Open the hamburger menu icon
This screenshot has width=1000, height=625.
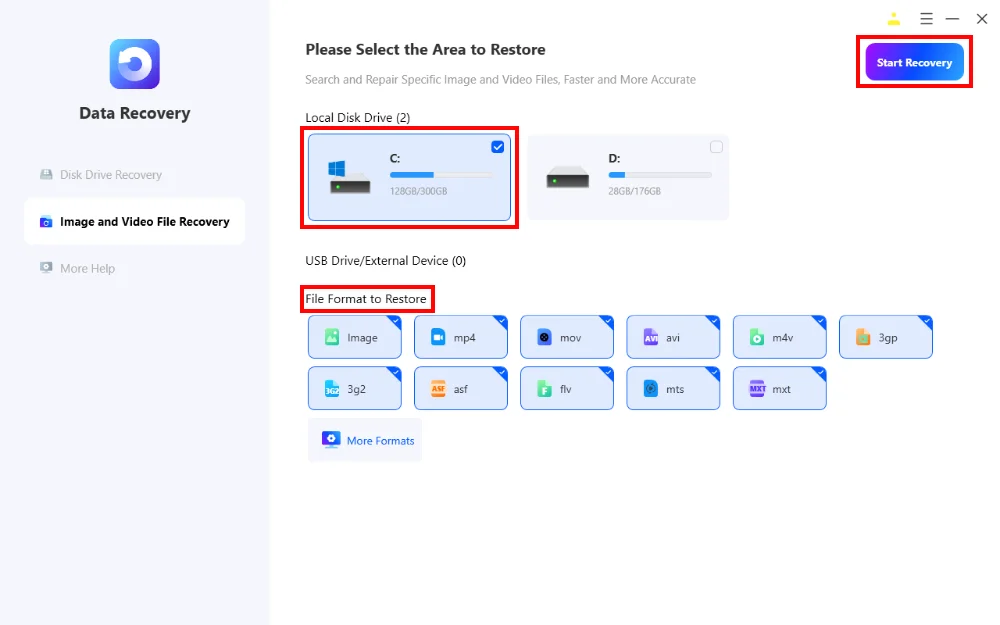926,19
